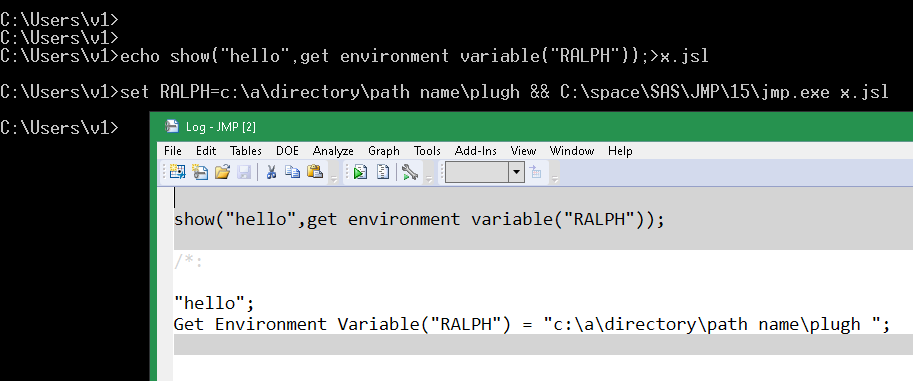913x381 pixels.
Task: Click the New Script toolbar icon
Action: (200, 172)
